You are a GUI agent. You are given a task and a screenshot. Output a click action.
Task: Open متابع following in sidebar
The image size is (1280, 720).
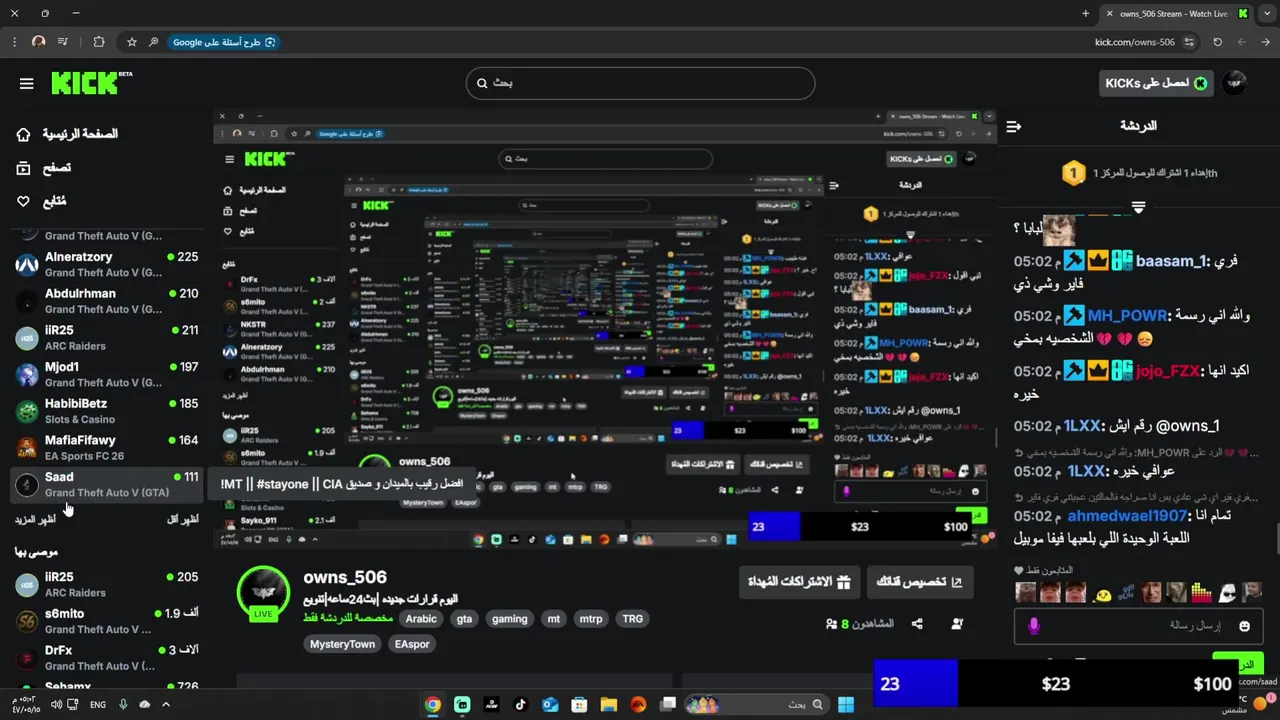pos(42,201)
